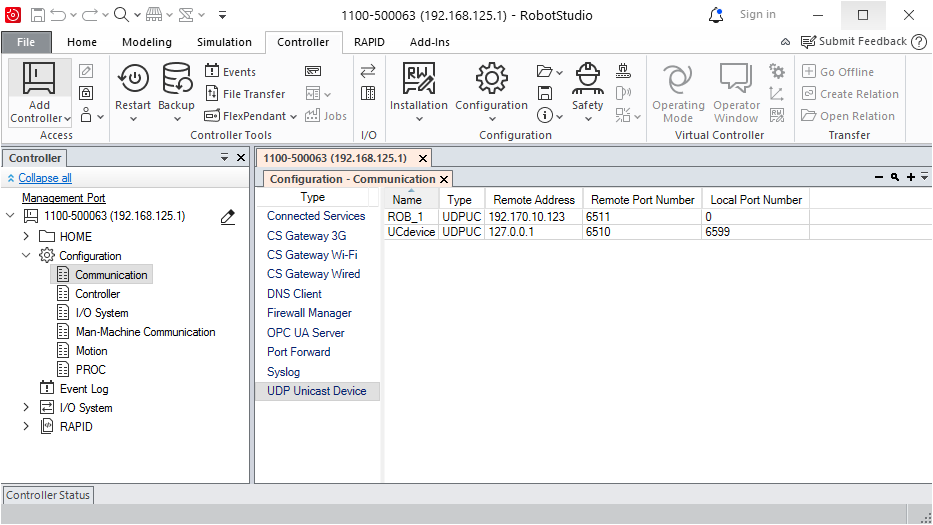Click the notification bell icon
Image resolution: width=933 pixels, height=525 pixels.
click(716, 15)
